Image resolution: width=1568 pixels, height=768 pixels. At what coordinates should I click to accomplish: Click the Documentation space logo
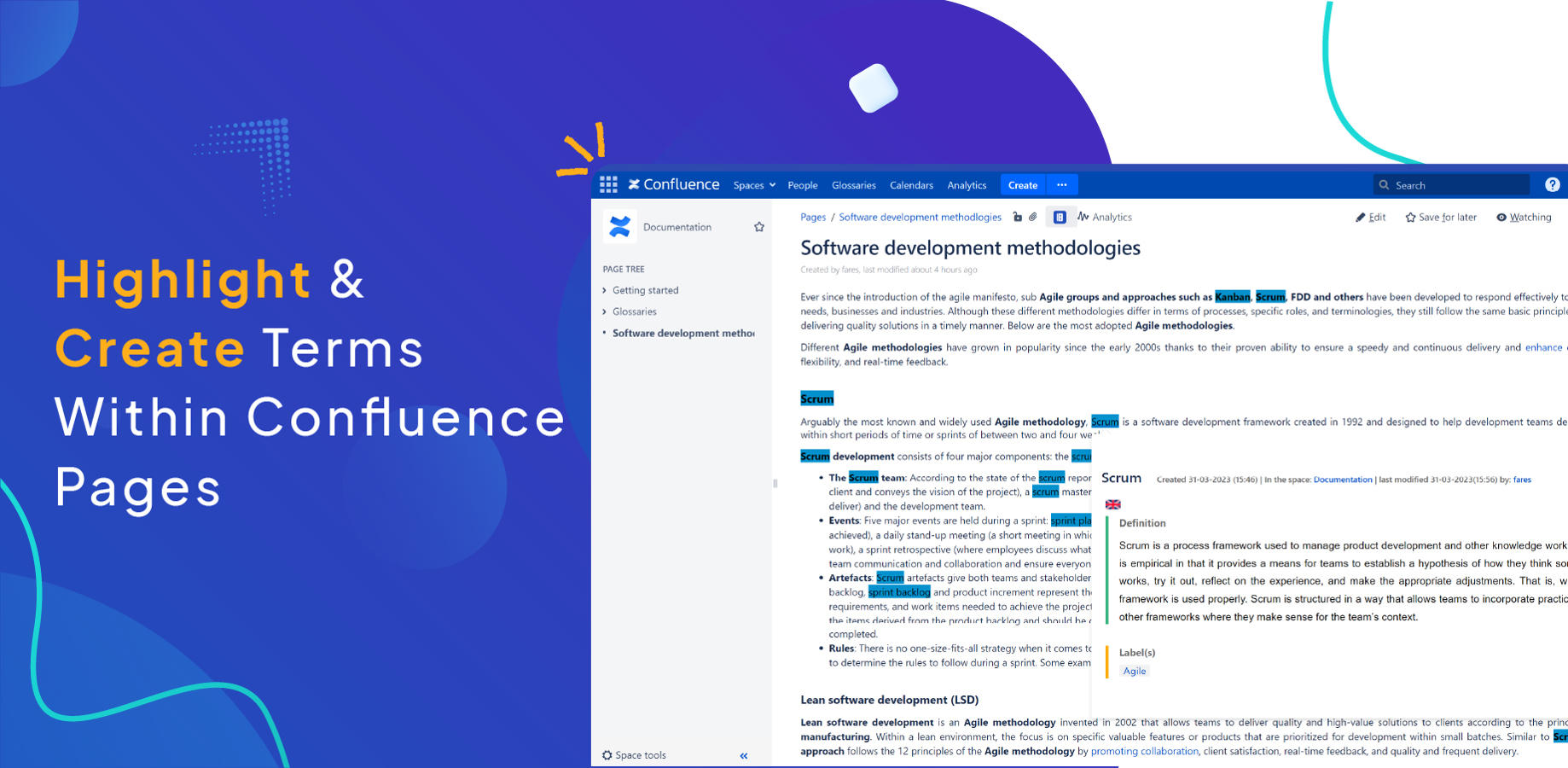619,226
